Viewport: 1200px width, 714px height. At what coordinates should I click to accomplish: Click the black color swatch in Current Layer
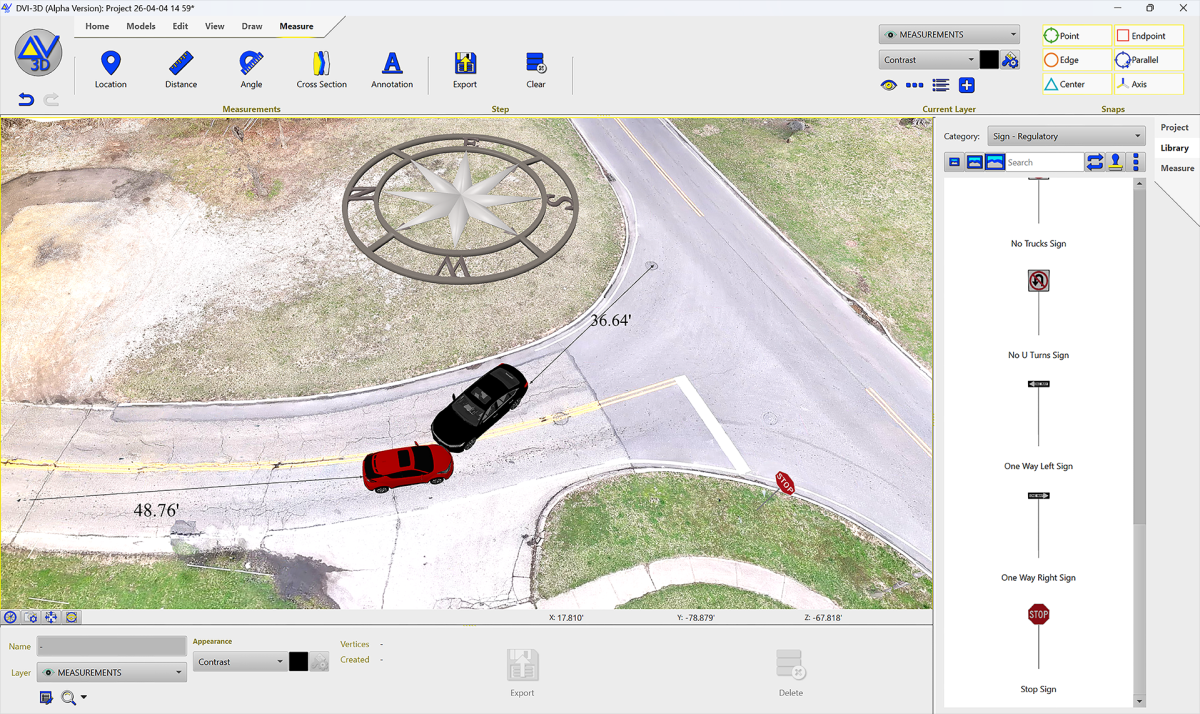tap(989, 60)
